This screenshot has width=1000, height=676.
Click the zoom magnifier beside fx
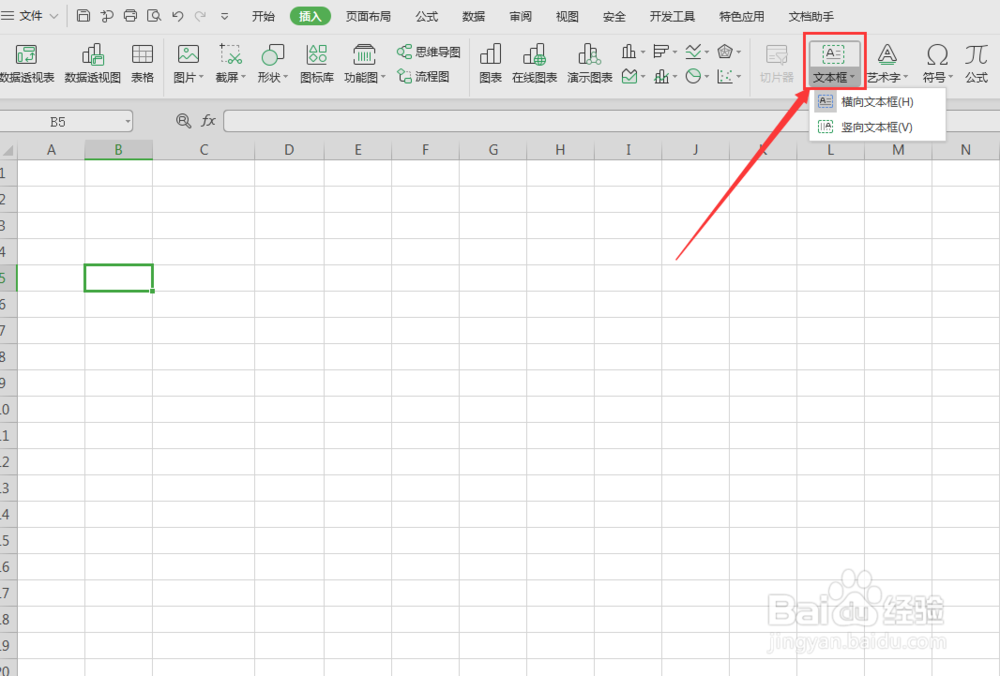pyautogui.click(x=183, y=121)
